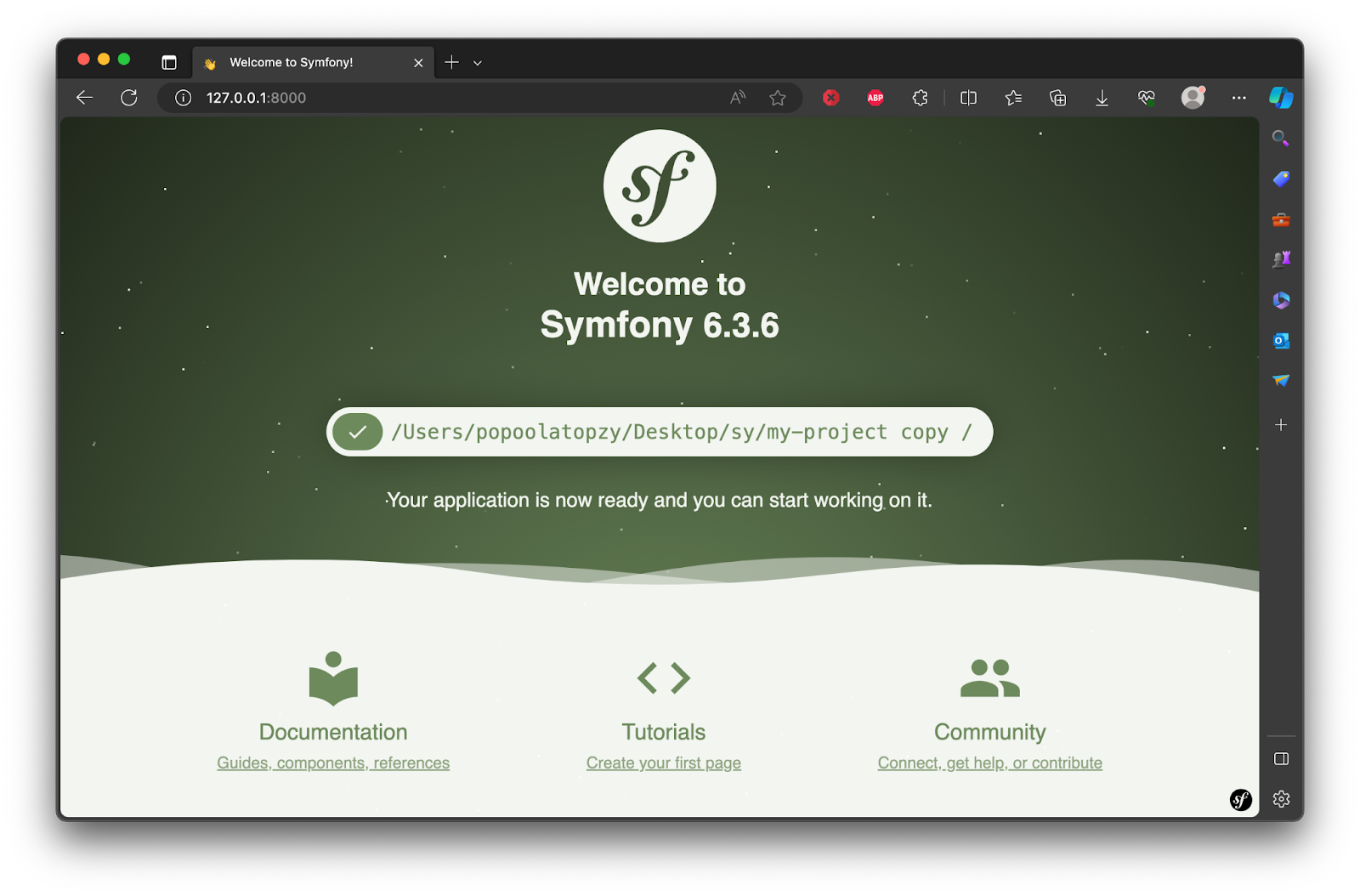Image resolution: width=1360 pixels, height=896 pixels.
Task: Click the Symfony logo circle
Action: click(660, 186)
